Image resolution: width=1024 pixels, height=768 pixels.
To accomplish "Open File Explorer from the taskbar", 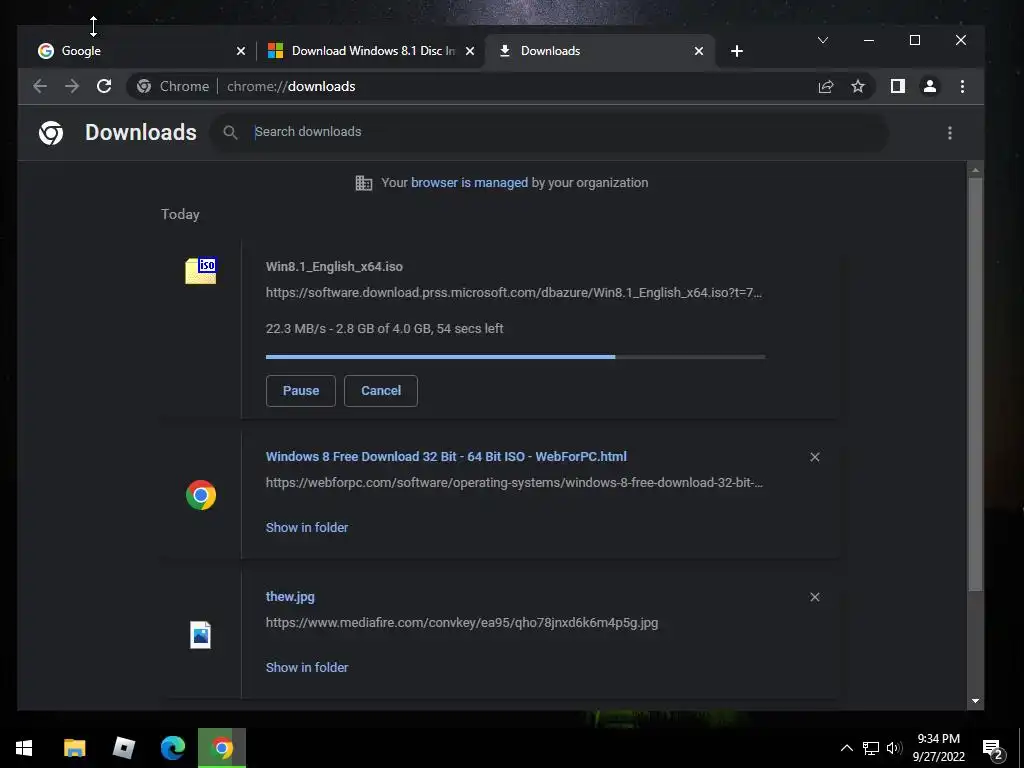I will (x=74, y=748).
